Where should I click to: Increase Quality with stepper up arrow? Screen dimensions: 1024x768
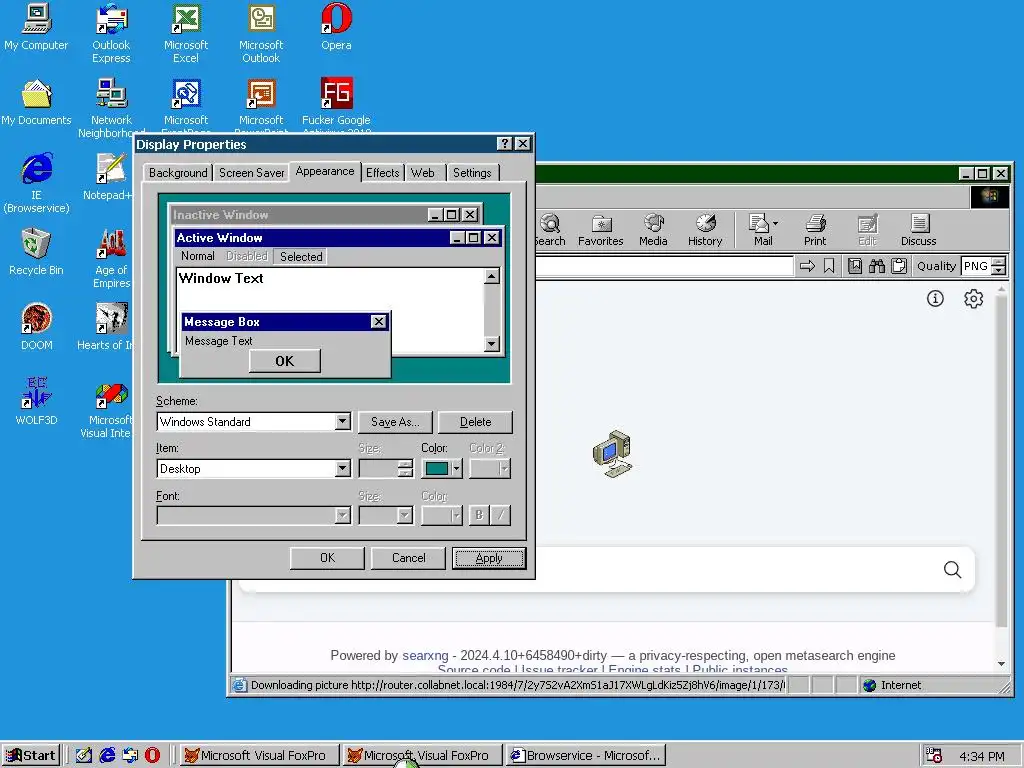[999, 262]
